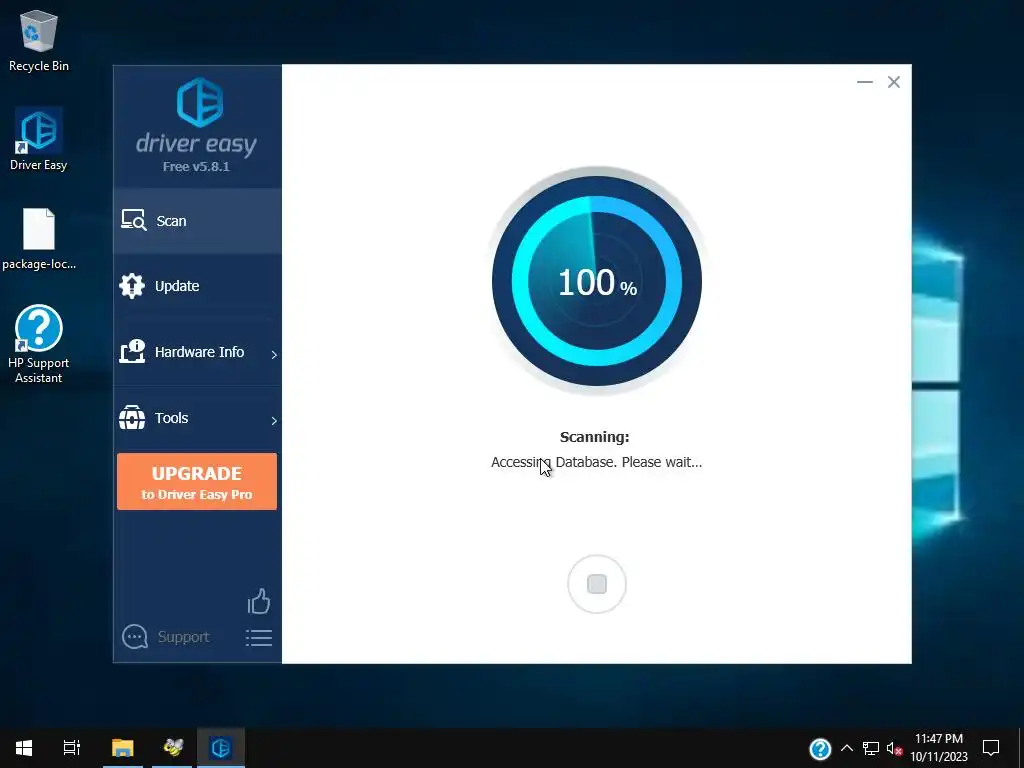This screenshot has height=768, width=1024.
Task: Minimize the Driver Easy window
Action: (x=865, y=82)
